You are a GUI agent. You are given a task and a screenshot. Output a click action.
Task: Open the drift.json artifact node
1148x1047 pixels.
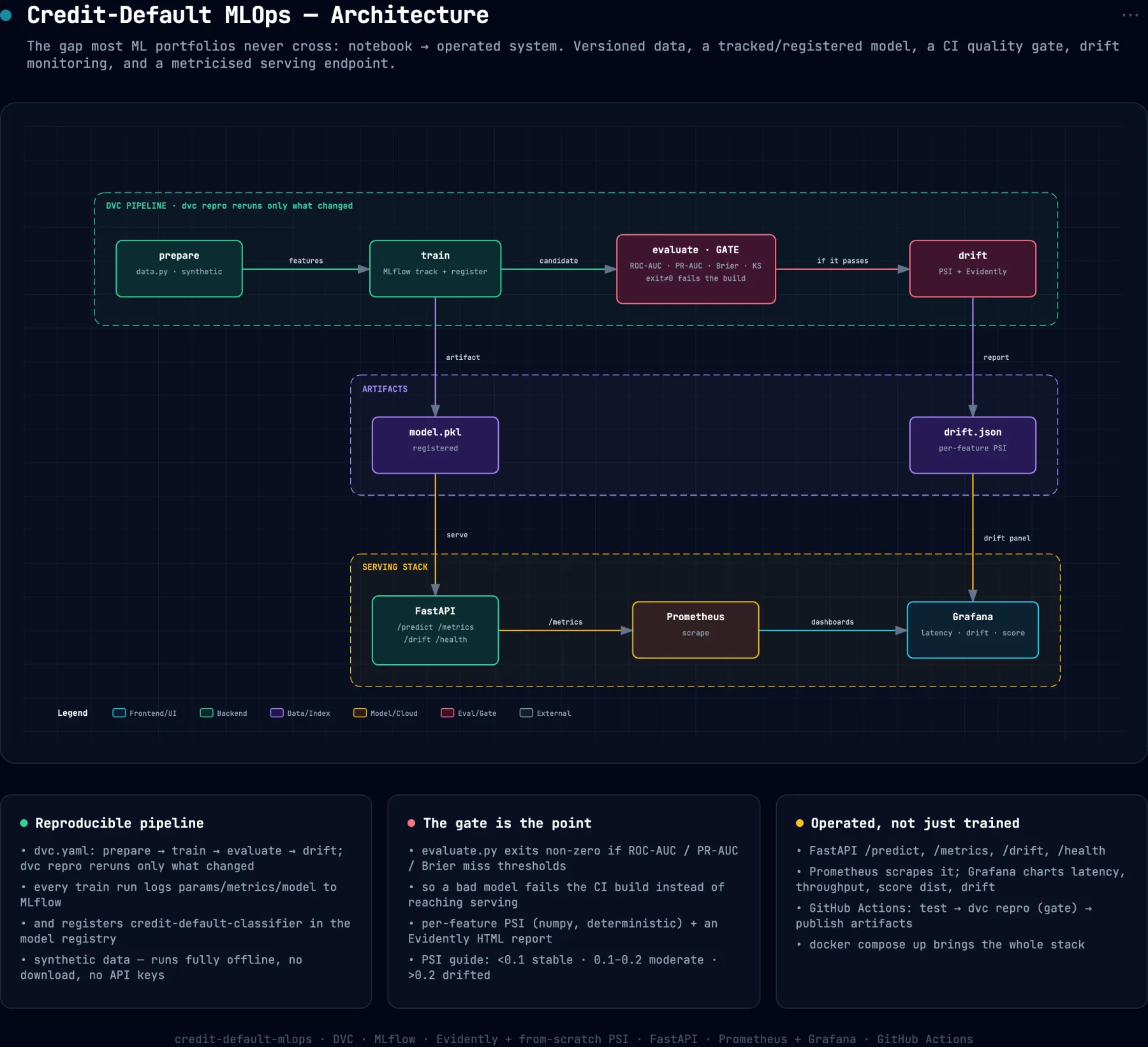[973, 445]
